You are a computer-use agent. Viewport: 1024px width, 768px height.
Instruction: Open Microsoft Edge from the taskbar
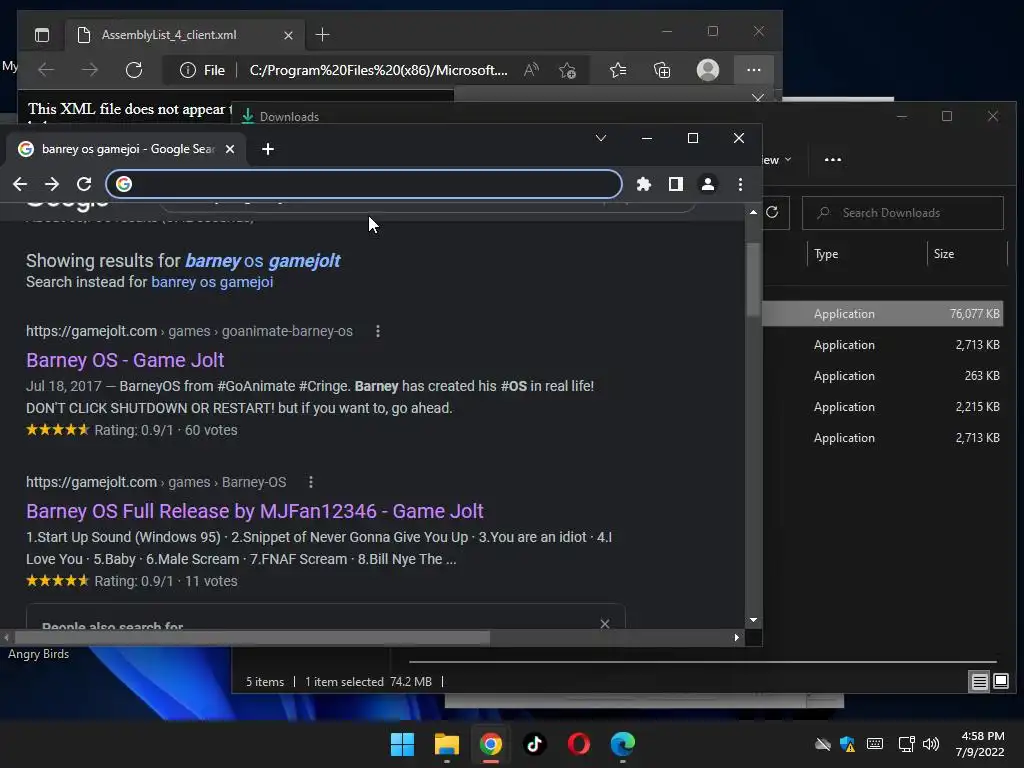point(623,744)
